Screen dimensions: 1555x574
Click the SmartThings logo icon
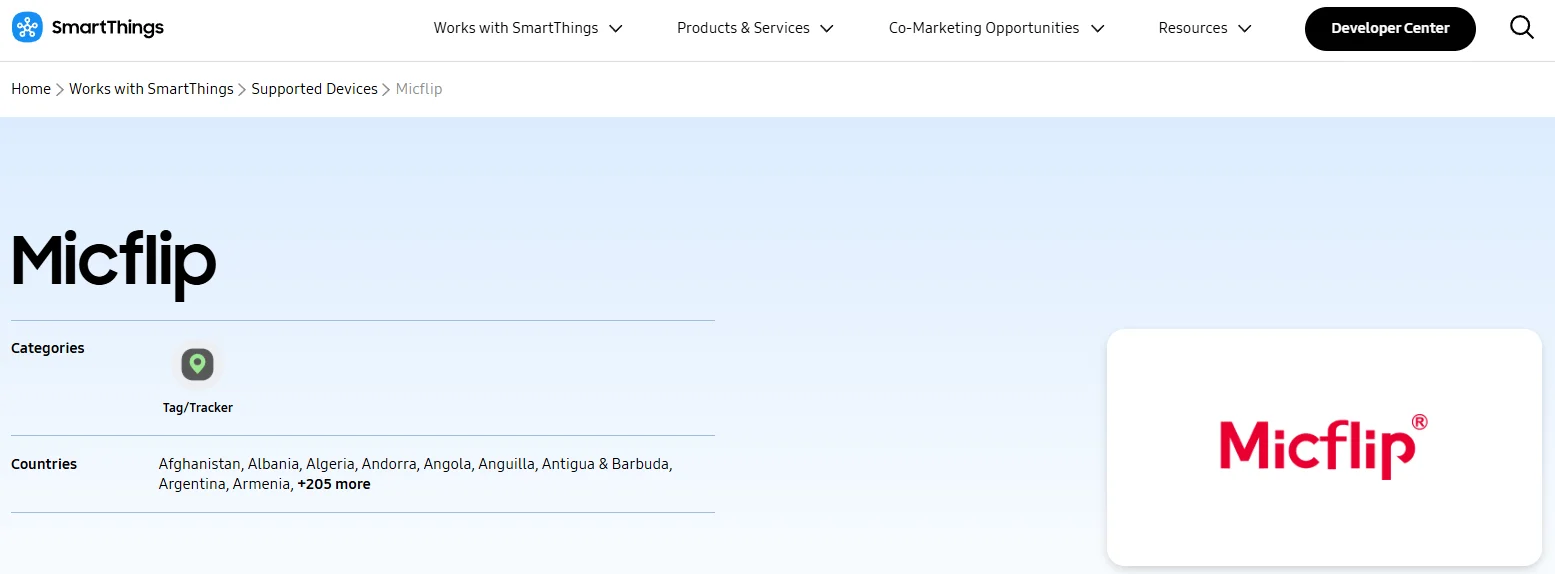(27, 28)
